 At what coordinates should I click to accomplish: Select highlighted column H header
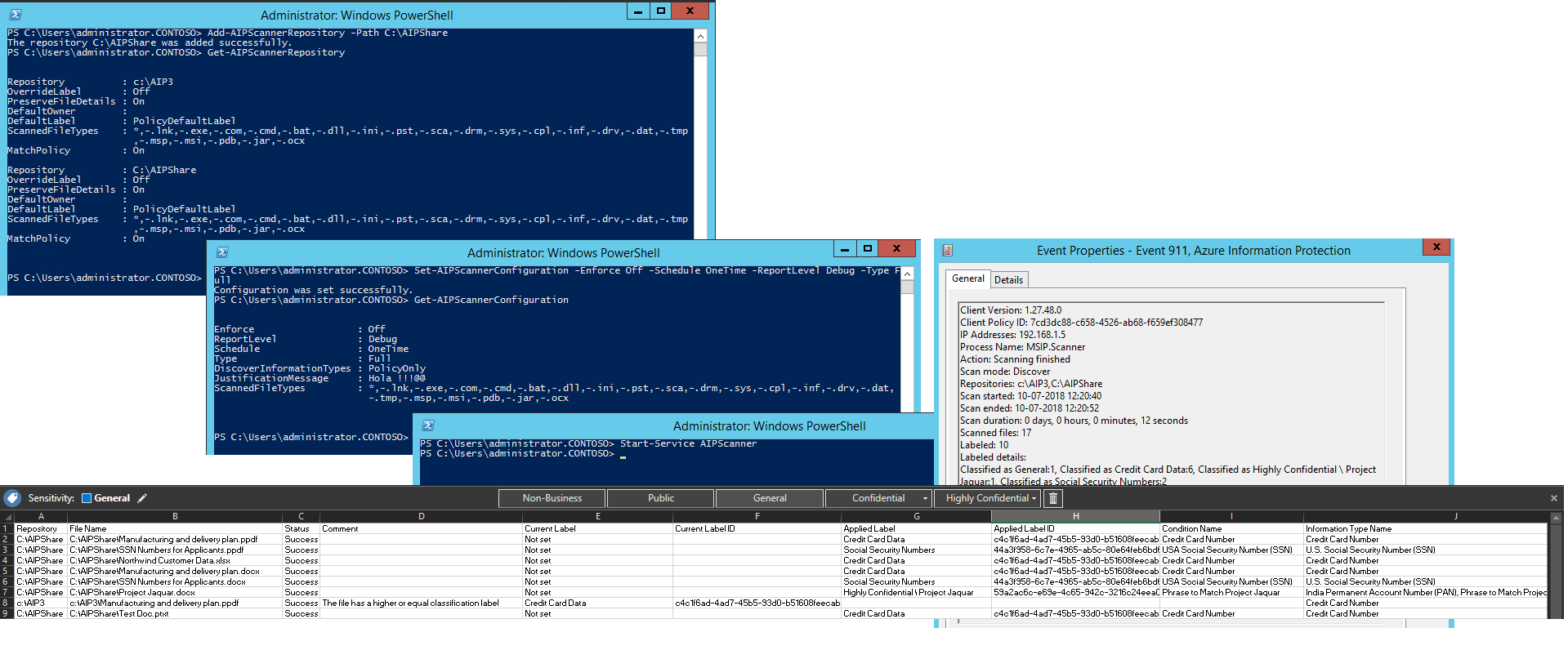click(x=1076, y=517)
